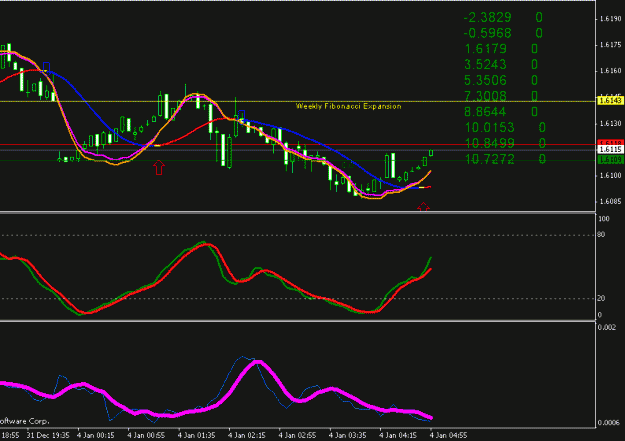Click the 1.6160 price scale label
The height and width of the screenshot is (441, 625).
[610, 71]
